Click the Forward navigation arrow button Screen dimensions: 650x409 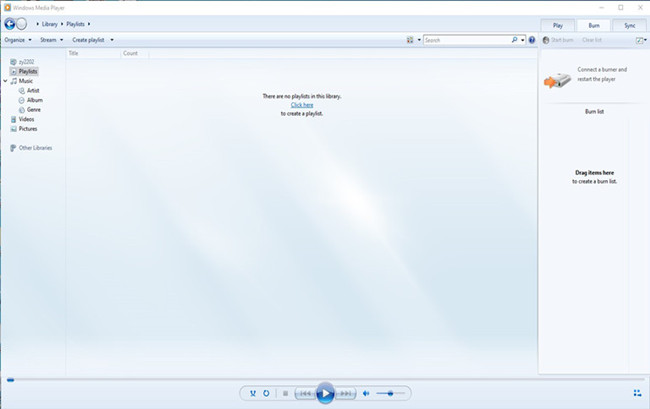click(22, 24)
